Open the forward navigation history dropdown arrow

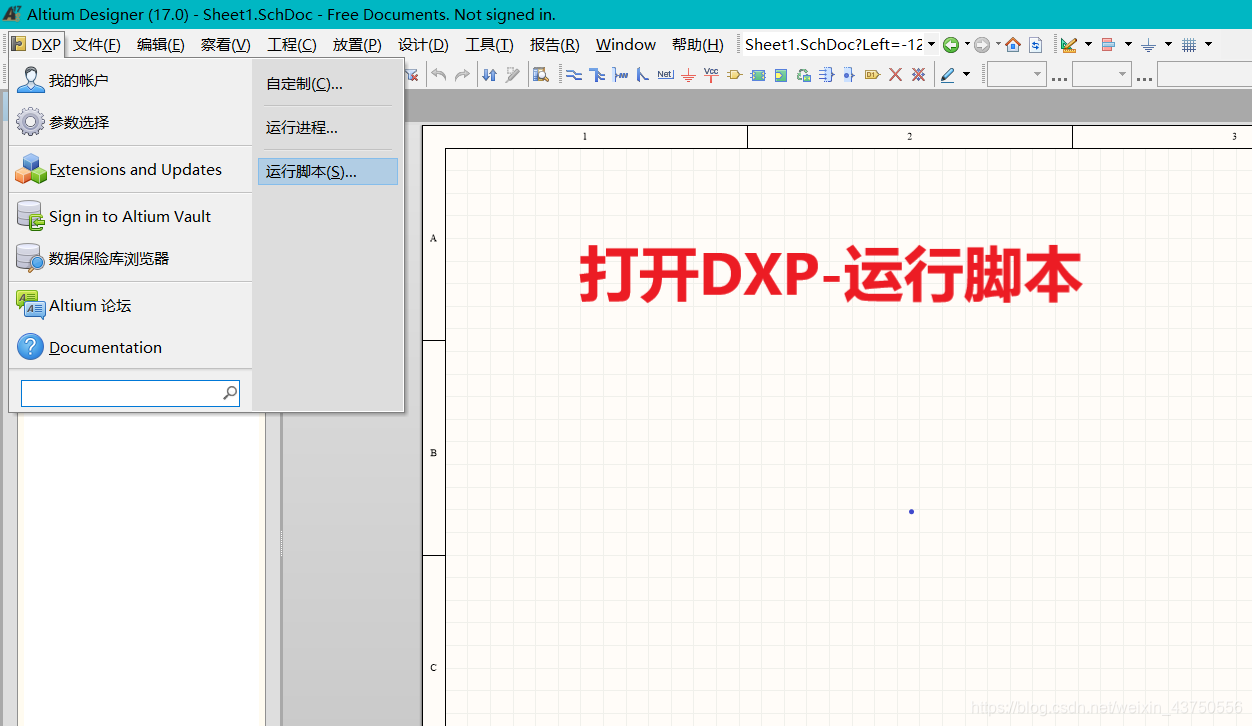point(998,44)
